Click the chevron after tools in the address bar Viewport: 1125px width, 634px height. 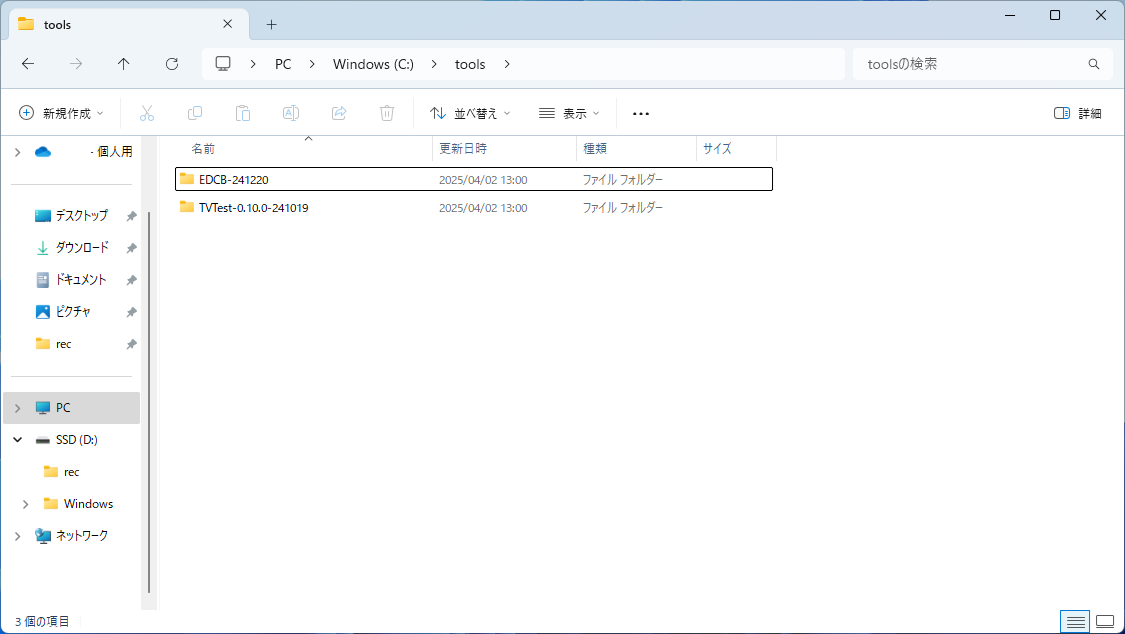[507, 64]
